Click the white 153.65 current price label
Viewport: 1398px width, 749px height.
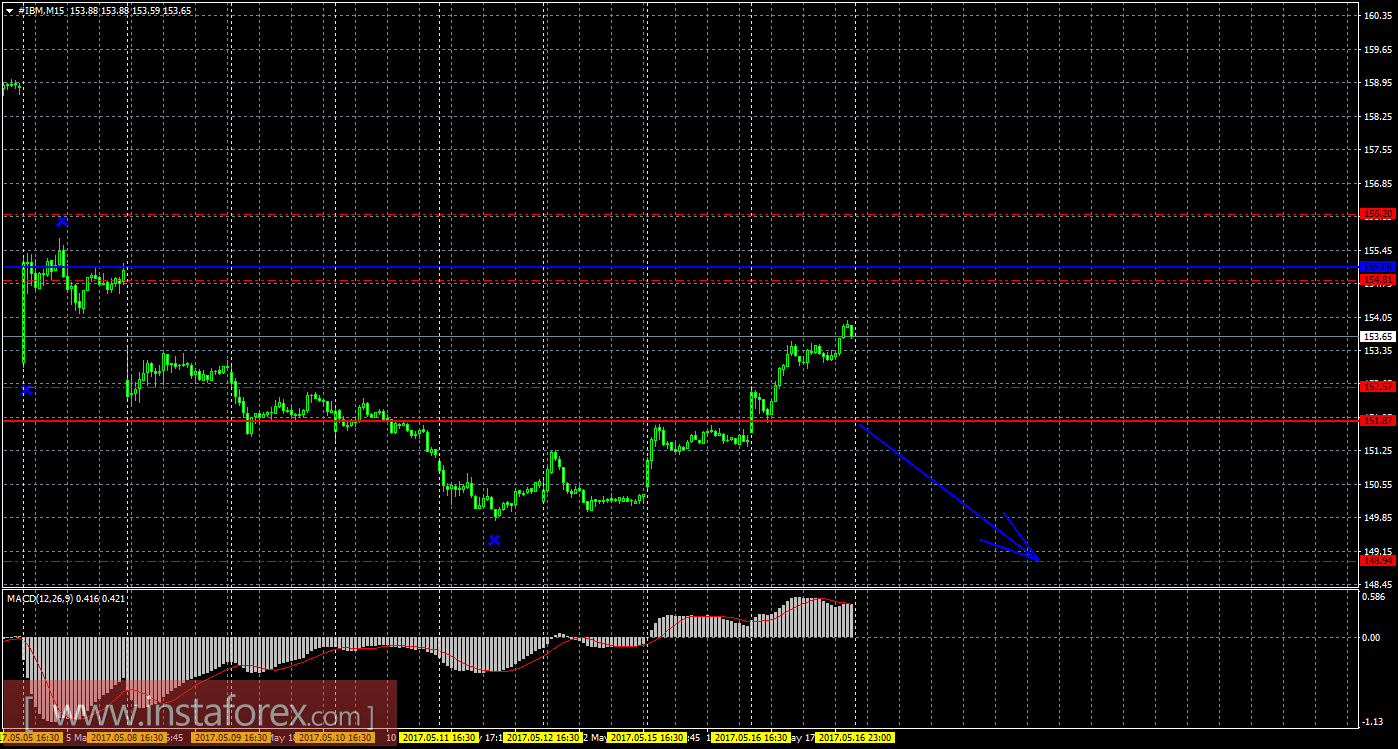click(1379, 336)
